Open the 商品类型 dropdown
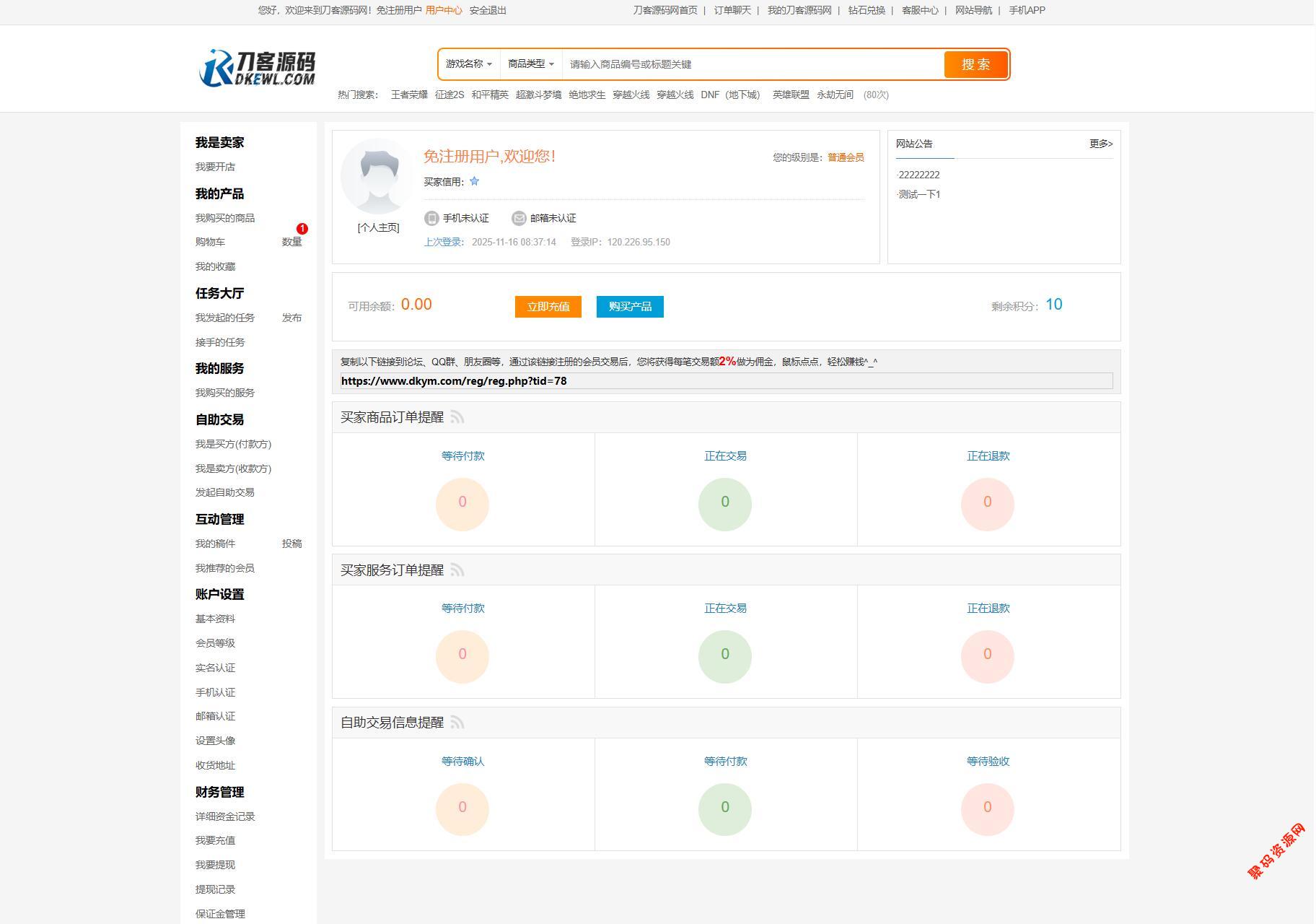Viewport: 1316px width, 924px height. [530, 64]
